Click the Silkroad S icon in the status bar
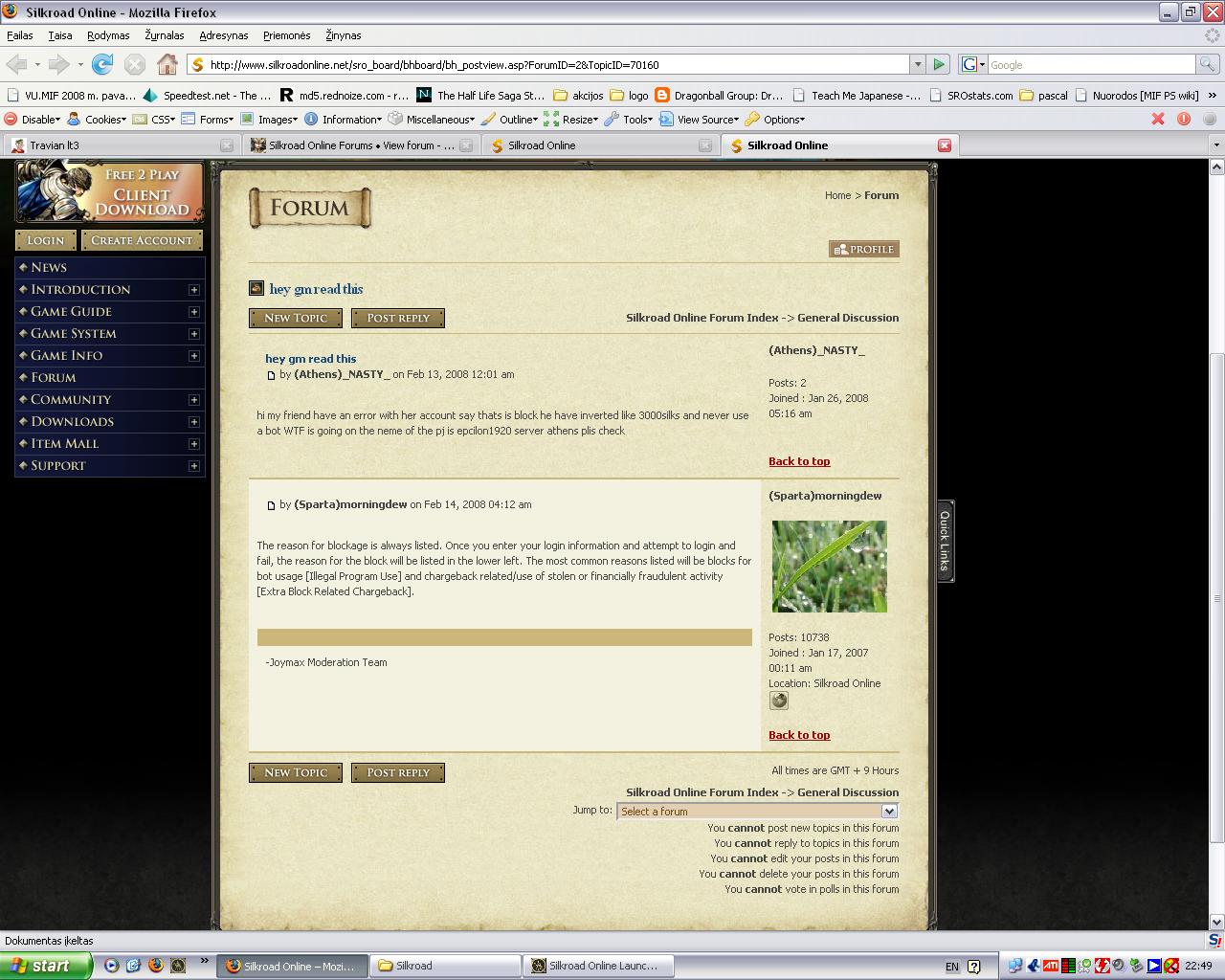 (1215, 941)
